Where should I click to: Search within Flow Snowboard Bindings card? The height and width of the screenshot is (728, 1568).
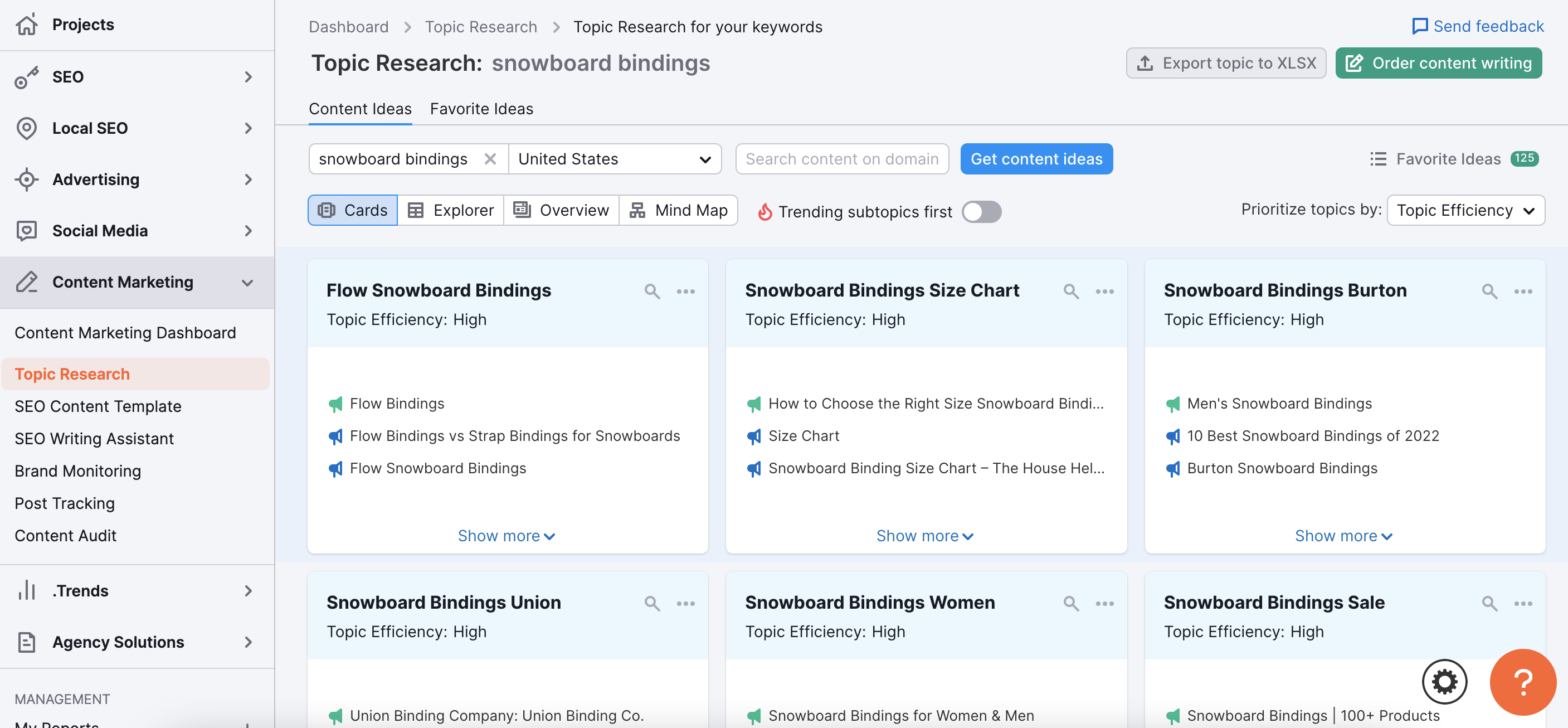click(652, 291)
